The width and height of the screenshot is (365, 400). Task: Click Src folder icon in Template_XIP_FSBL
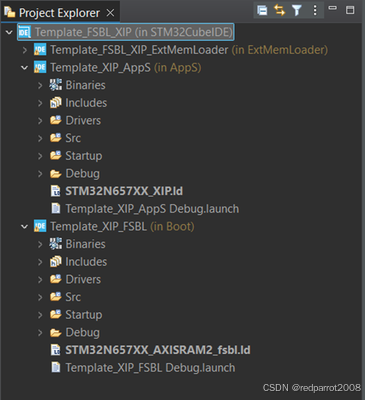tap(56, 297)
